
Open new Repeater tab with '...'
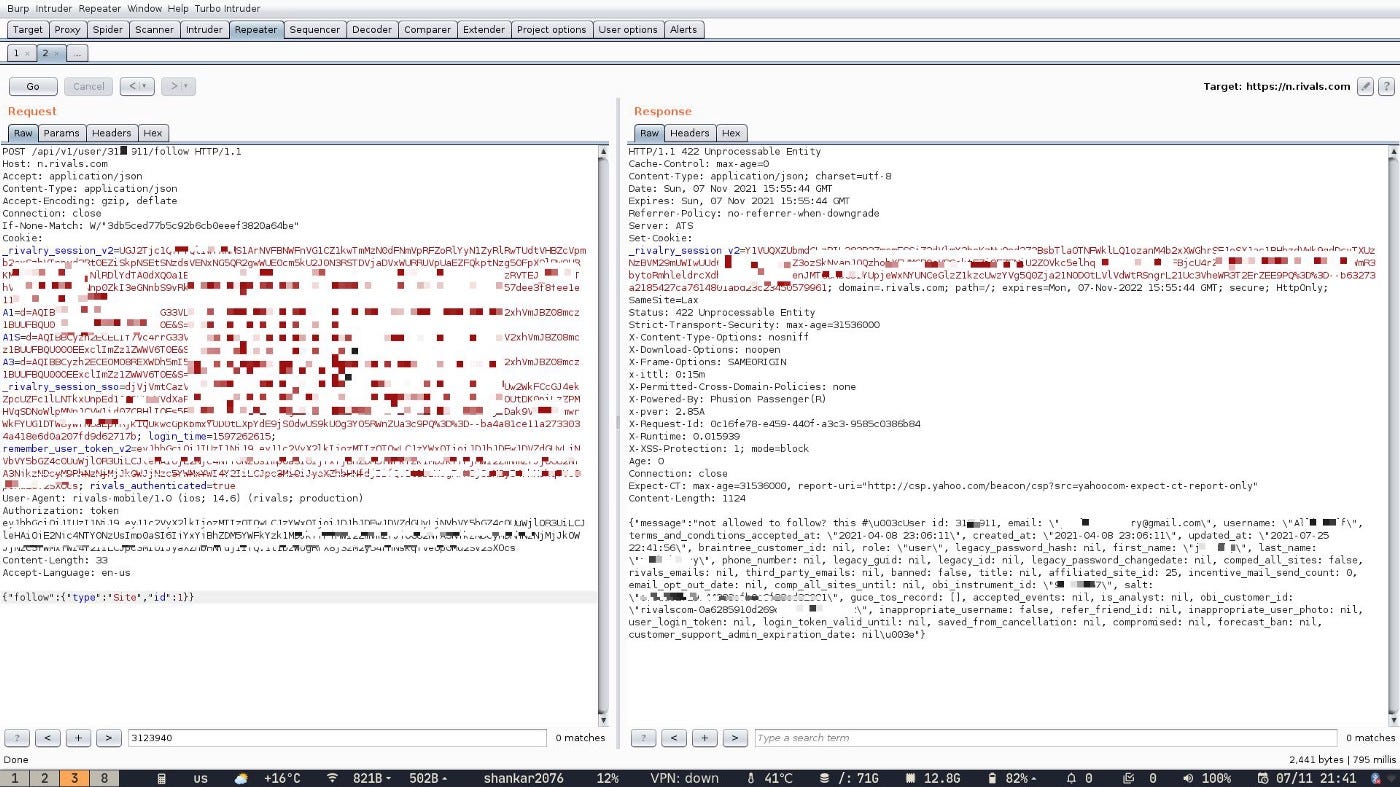coord(78,53)
